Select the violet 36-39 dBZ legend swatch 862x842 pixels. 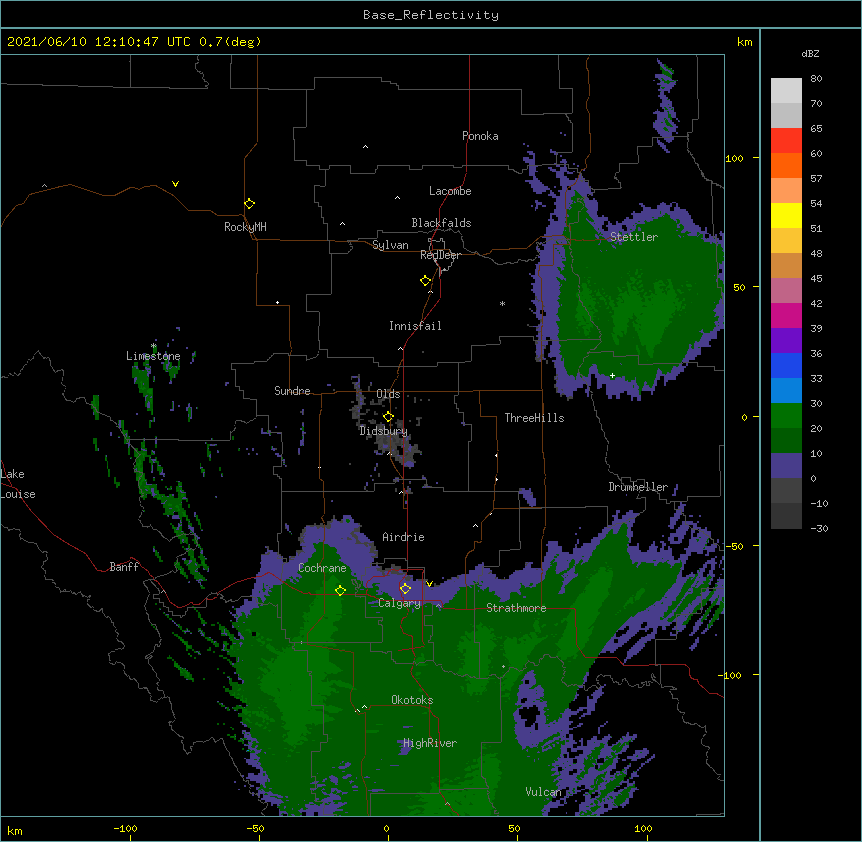pos(786,341)
